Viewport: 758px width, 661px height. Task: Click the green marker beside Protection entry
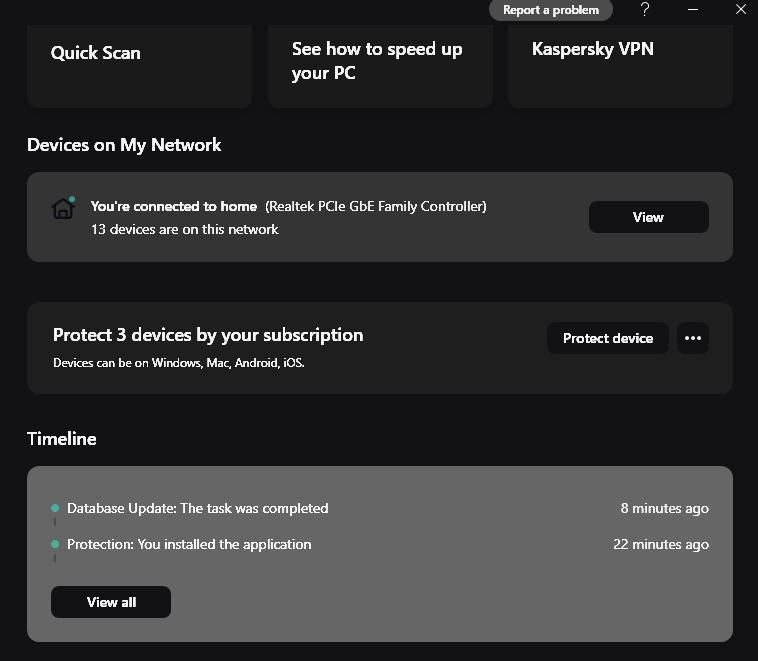(x=55, y=545)
